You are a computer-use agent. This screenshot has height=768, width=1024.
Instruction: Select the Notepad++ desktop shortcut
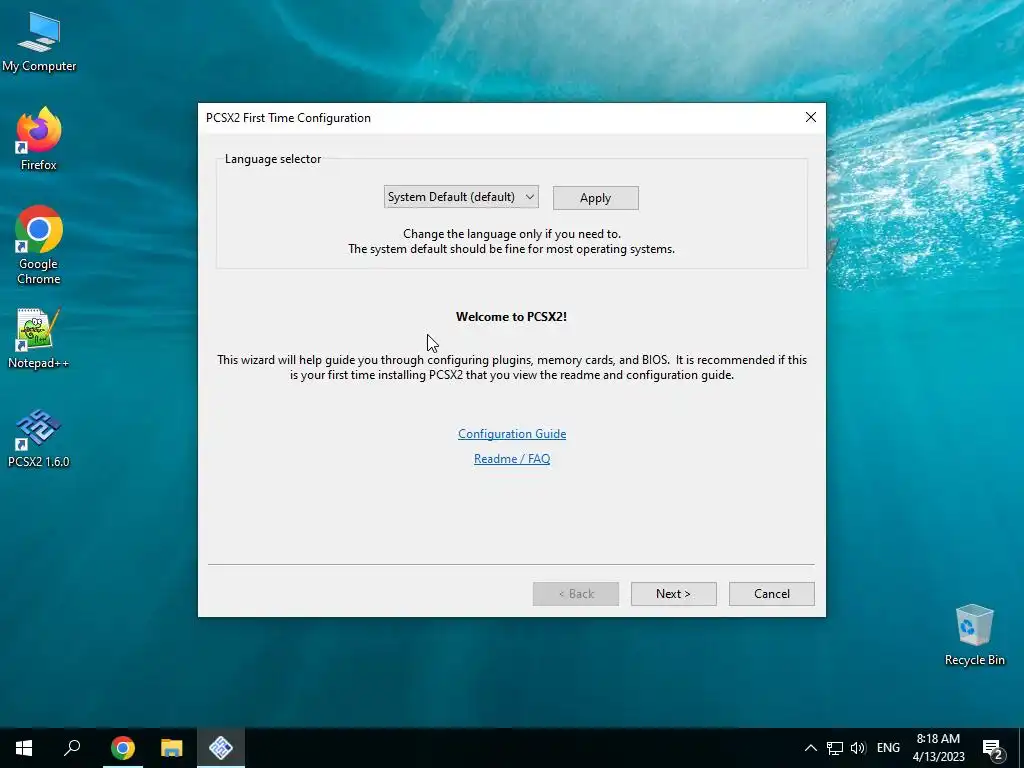coord(39,338)
